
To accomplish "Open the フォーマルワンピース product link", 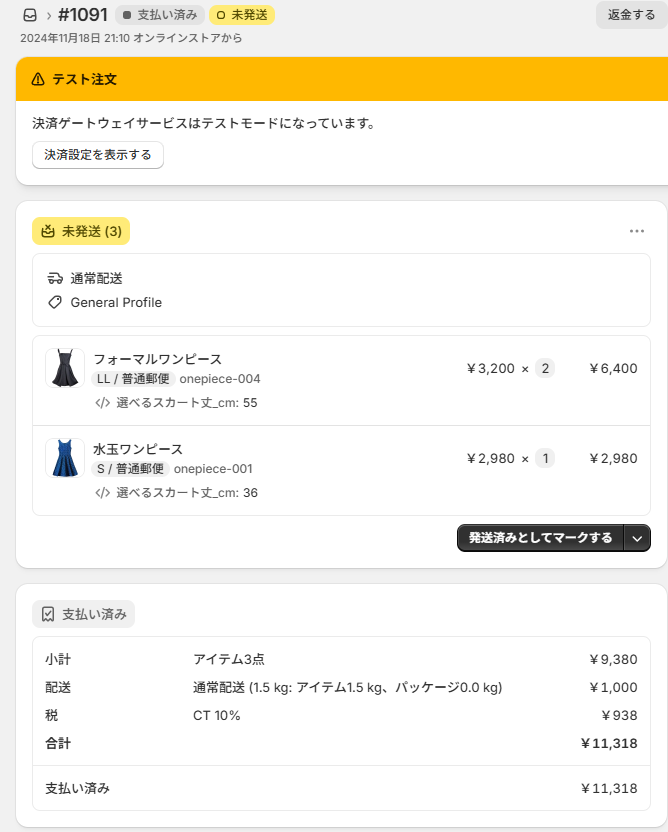I will pos(157,359).
